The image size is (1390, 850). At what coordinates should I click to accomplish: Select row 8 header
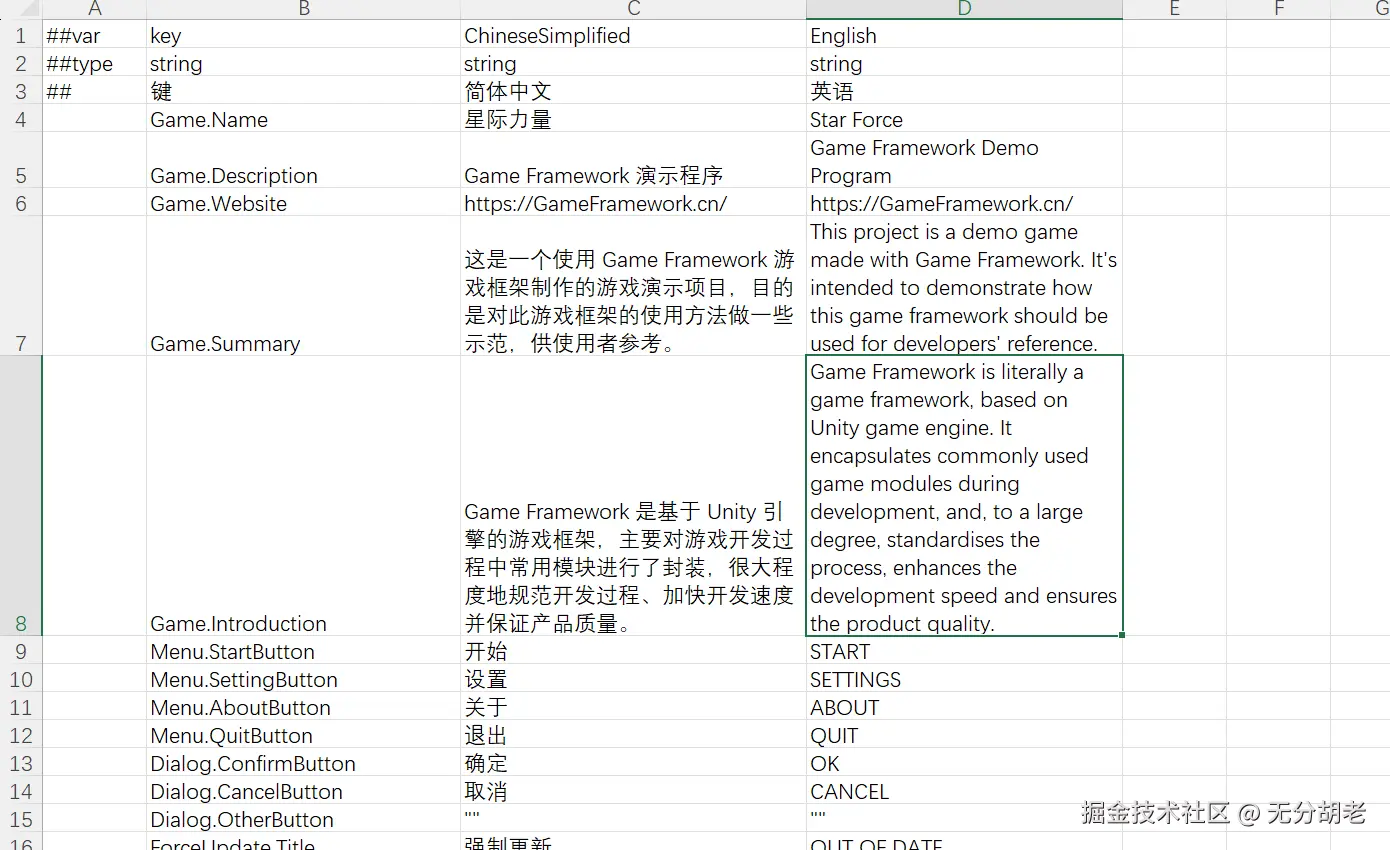[21, 496]
